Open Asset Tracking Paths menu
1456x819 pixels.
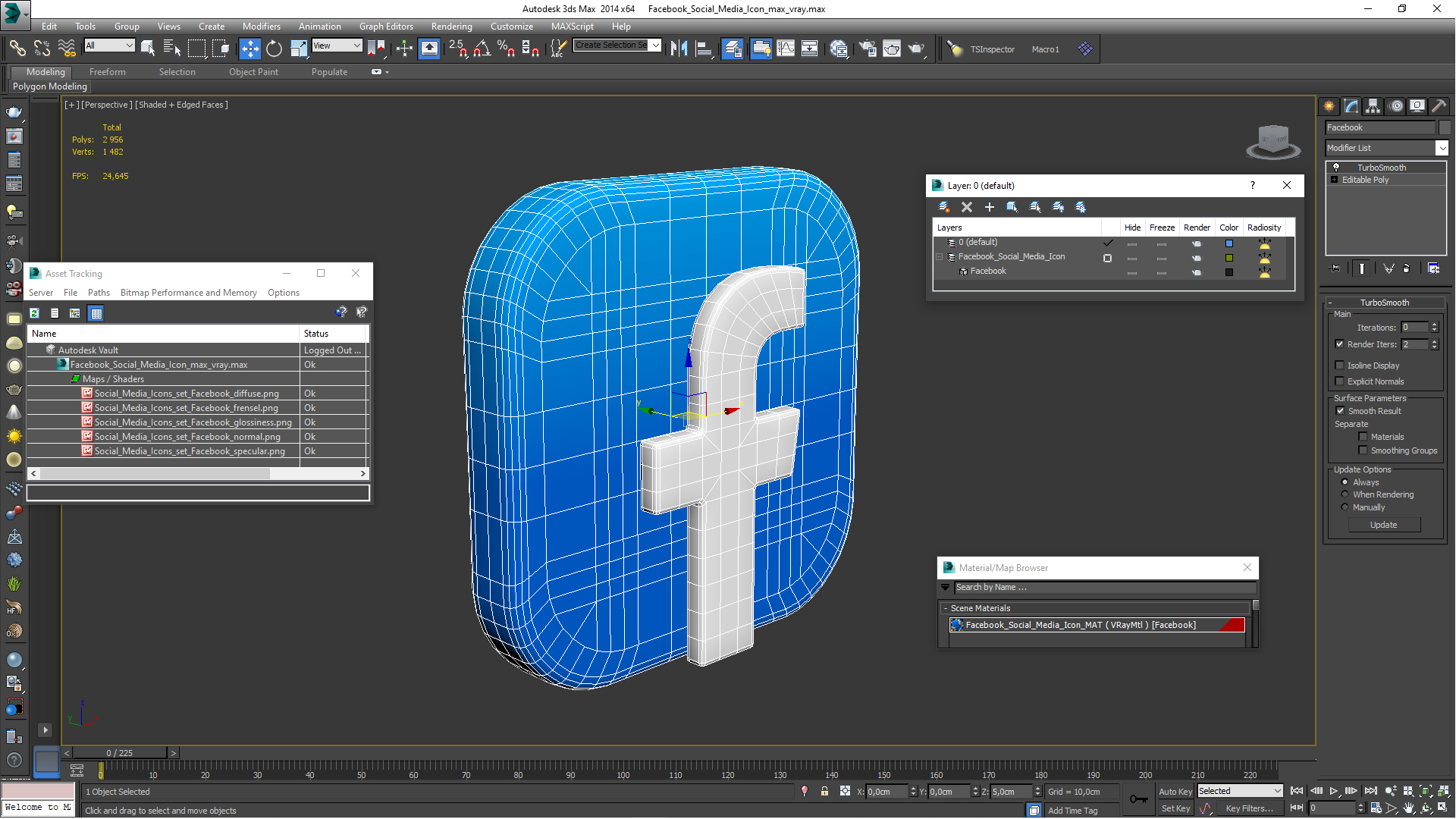(x=99, y=293)
